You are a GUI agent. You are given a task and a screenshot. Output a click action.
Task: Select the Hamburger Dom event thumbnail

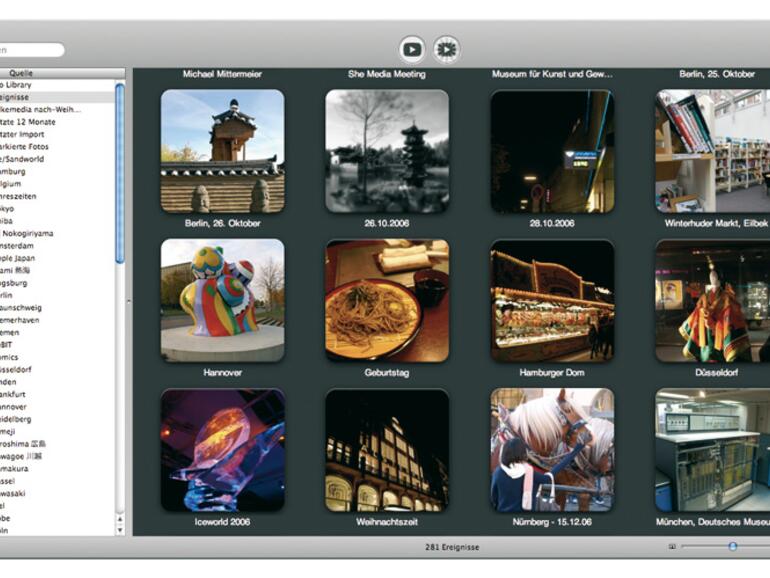pyautogui.click(x=551, y=300)
